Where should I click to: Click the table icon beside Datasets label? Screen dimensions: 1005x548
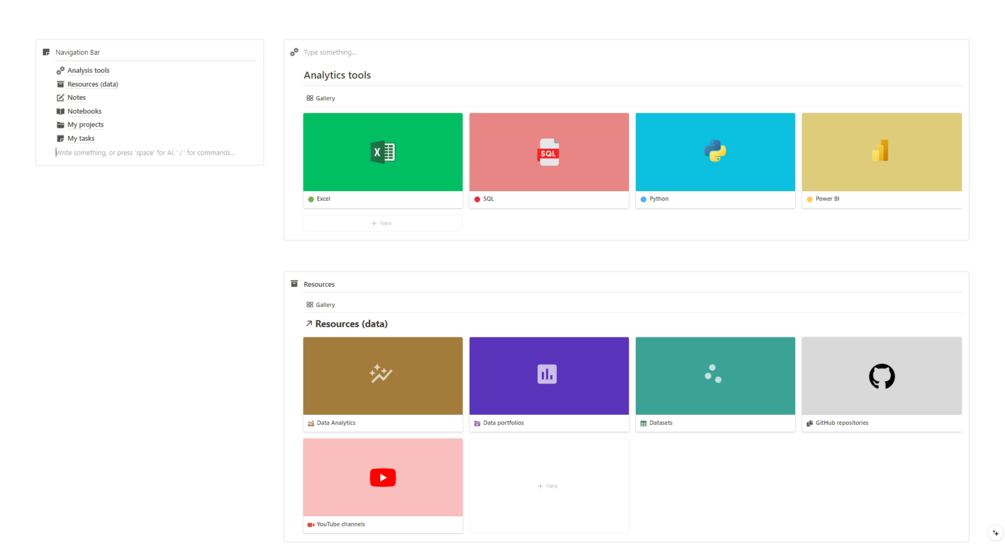pyautogui.click(x=644, y=423)
